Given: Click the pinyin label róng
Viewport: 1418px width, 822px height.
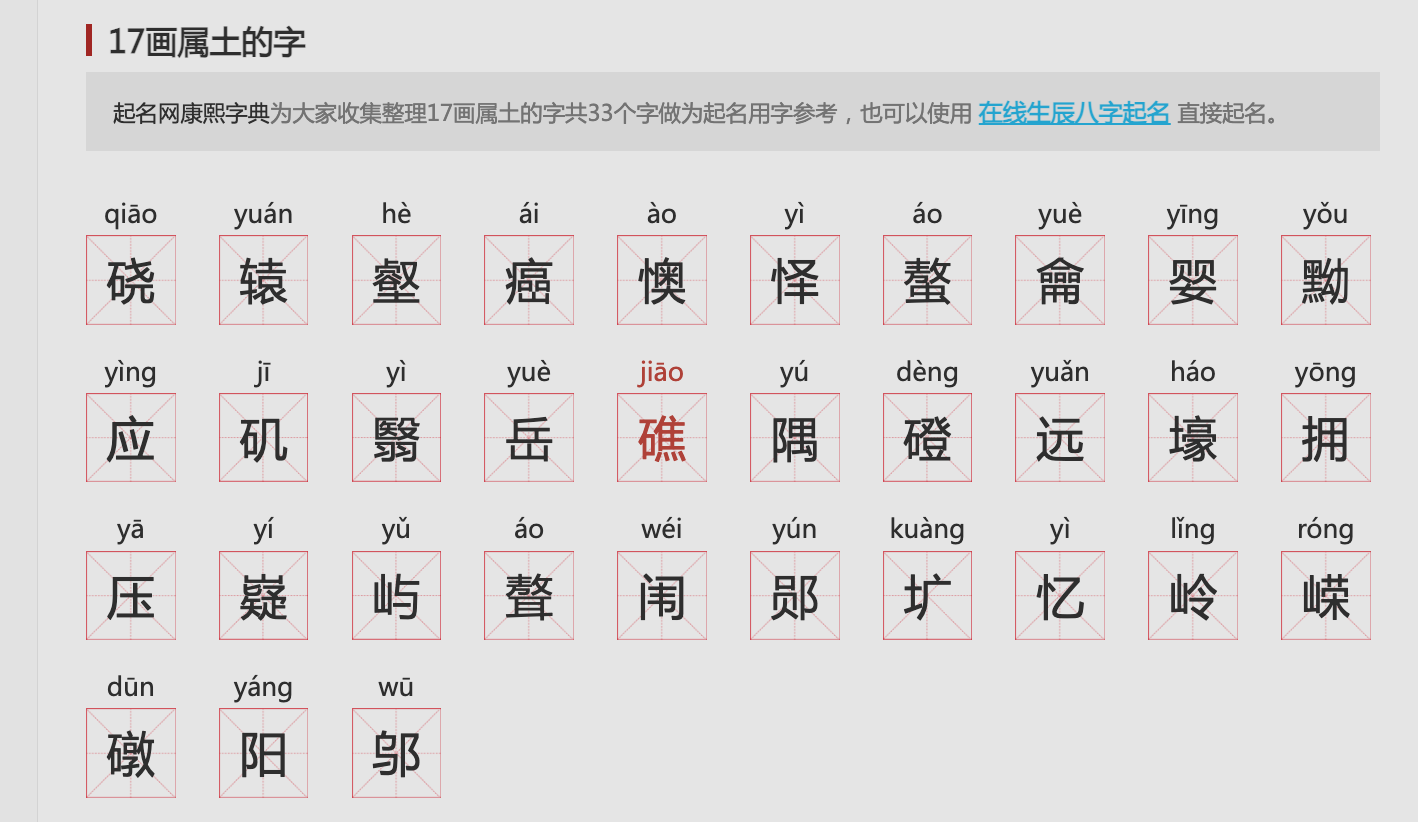Looking at the screenshot, I should tap(1326, 530).
